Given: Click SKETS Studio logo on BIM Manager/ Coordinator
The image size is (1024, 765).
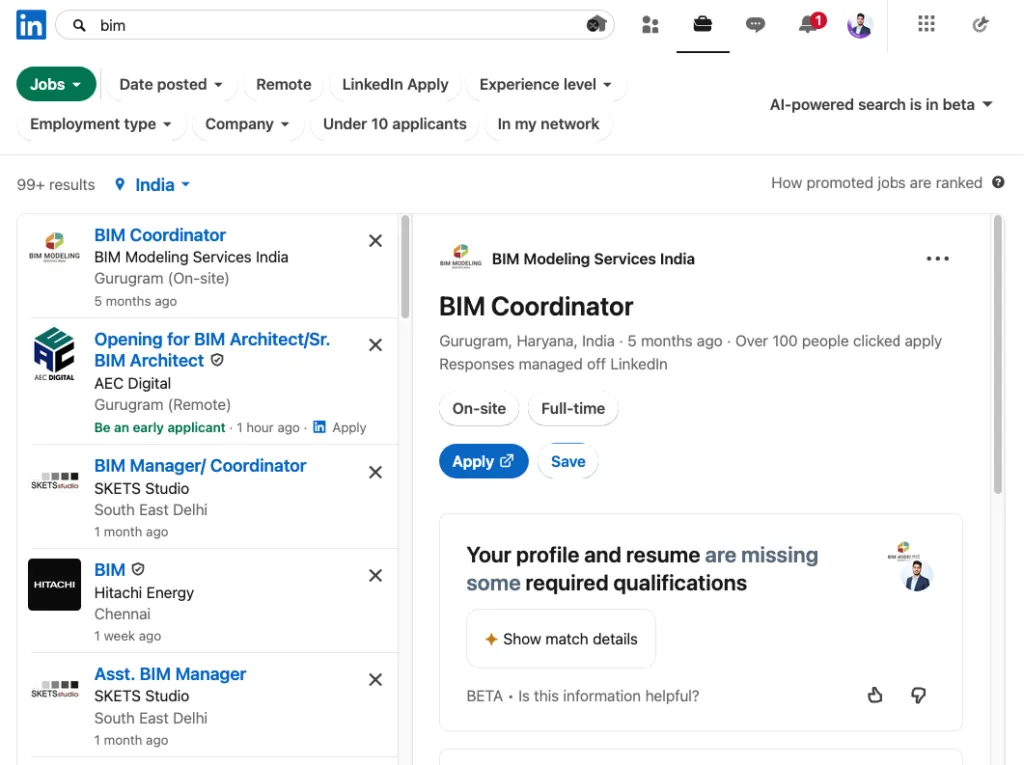Looking at the screenshot, I should tap(55, 481).
